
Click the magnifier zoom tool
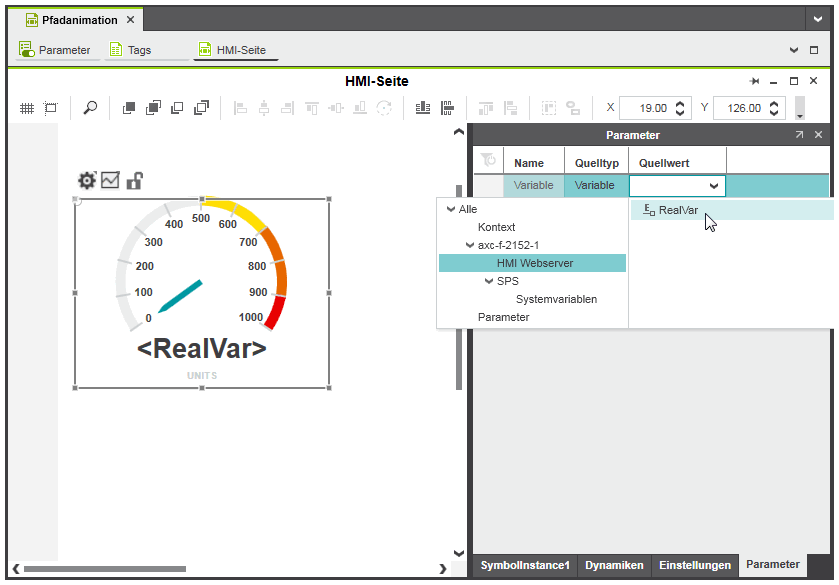pos(90,108)
